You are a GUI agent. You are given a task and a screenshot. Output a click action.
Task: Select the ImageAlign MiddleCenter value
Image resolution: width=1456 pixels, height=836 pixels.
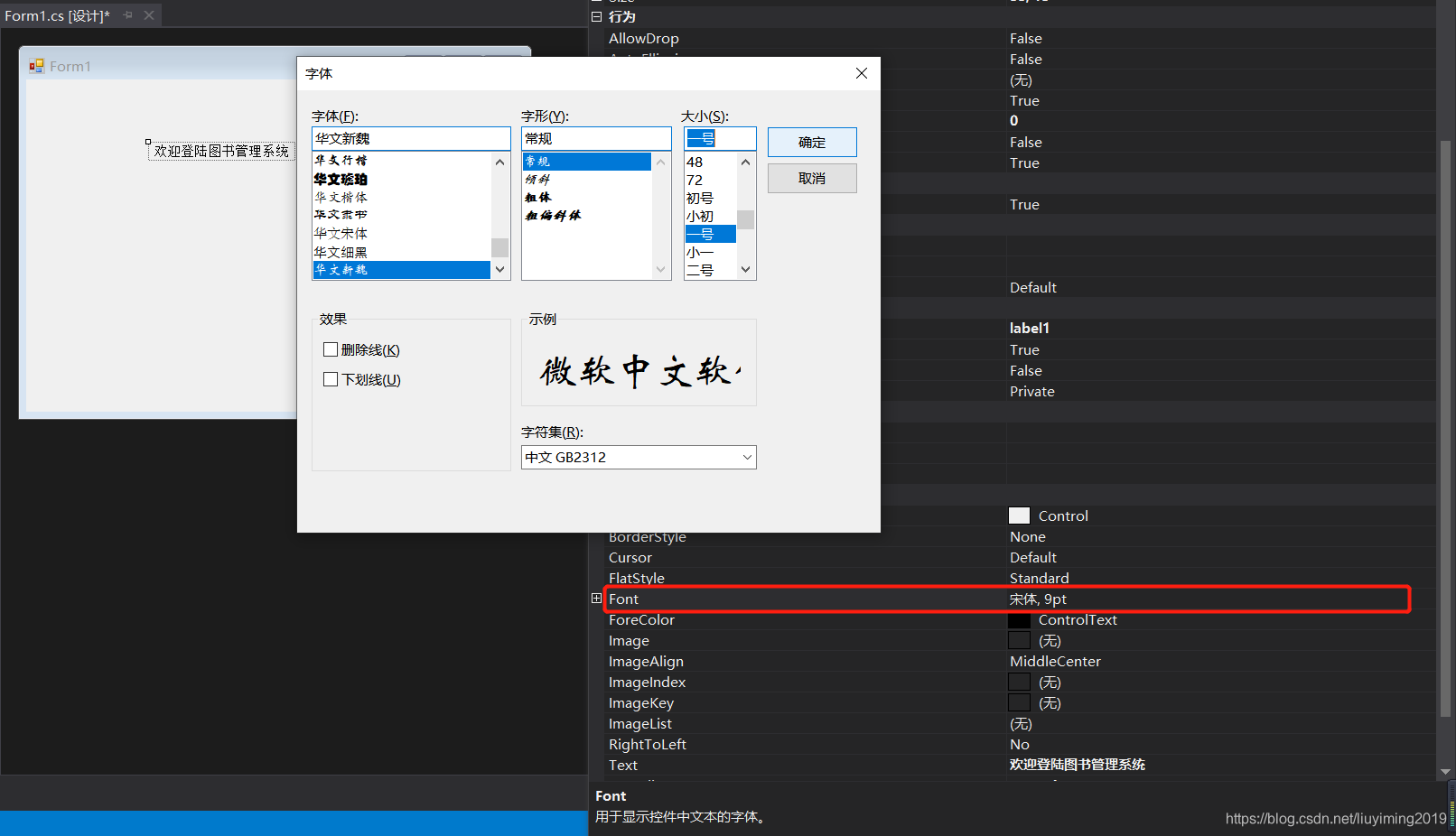[1055, 661]
